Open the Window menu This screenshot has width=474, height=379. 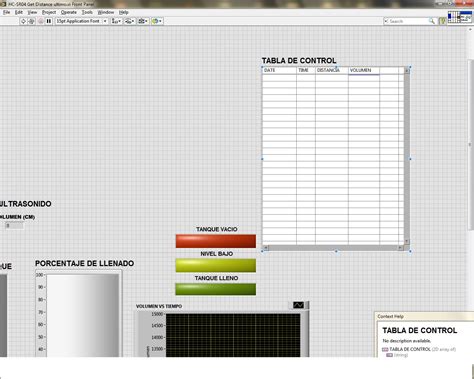coord(106,12)
